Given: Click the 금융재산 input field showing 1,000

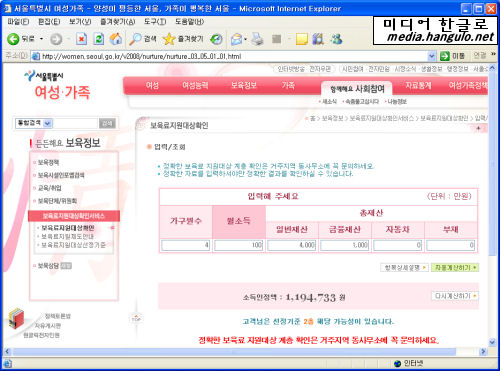Looking at the screenshot, I should coord(345,245).
